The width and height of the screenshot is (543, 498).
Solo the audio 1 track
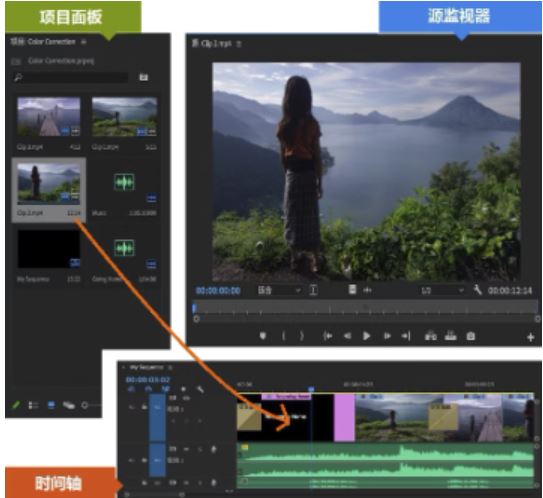[x=200, y=450]
